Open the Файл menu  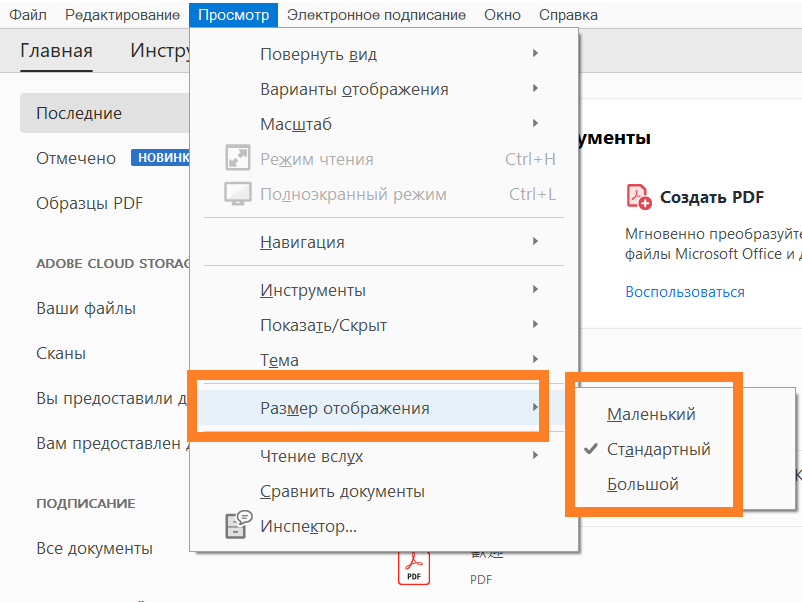tap(28, 15)
